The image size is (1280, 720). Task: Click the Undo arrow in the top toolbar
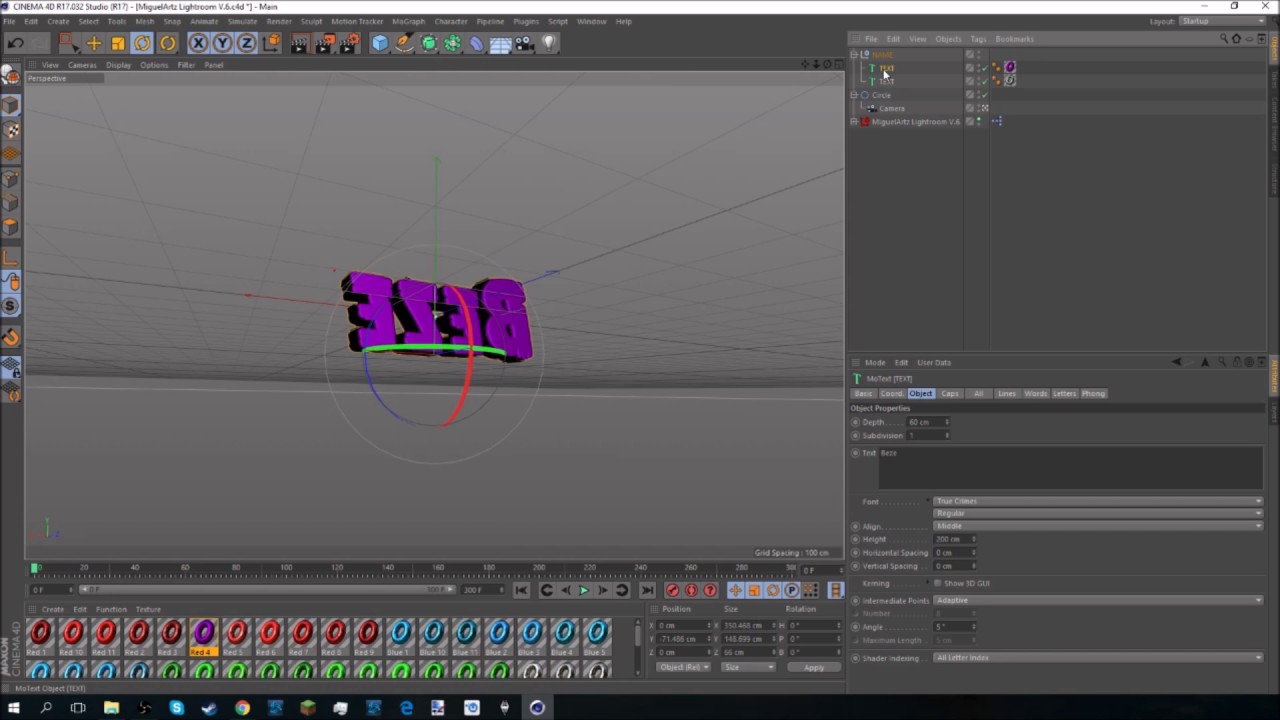click(x=15, y=43)
